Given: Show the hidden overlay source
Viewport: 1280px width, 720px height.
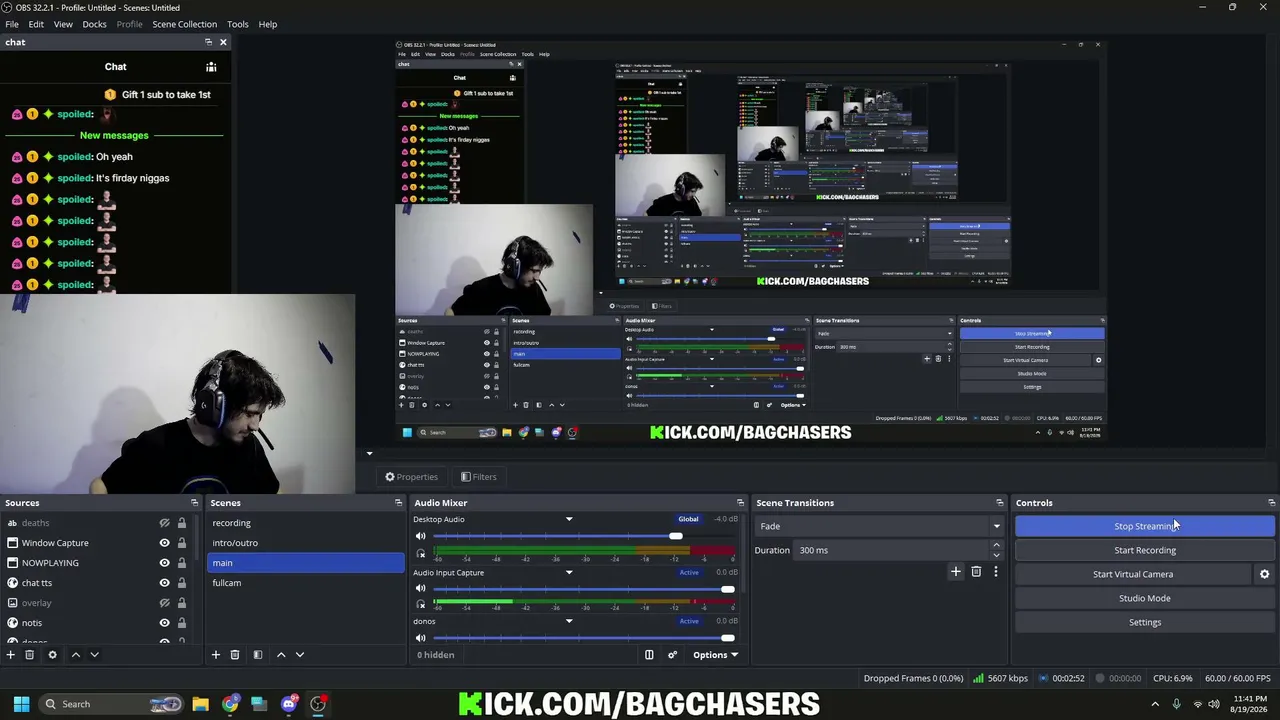Looking at the screenshot, I should click(x=164, y=603).
